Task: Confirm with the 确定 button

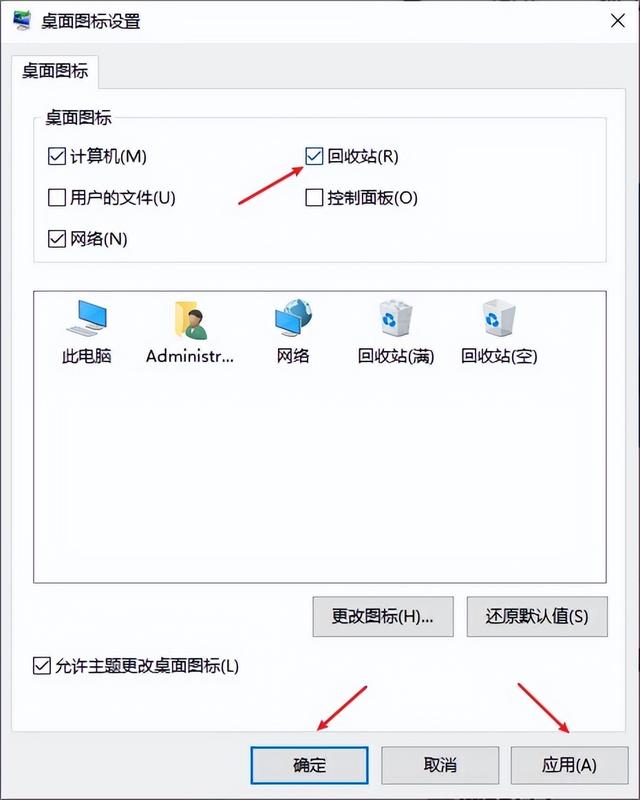Action: tap(309, 765)
